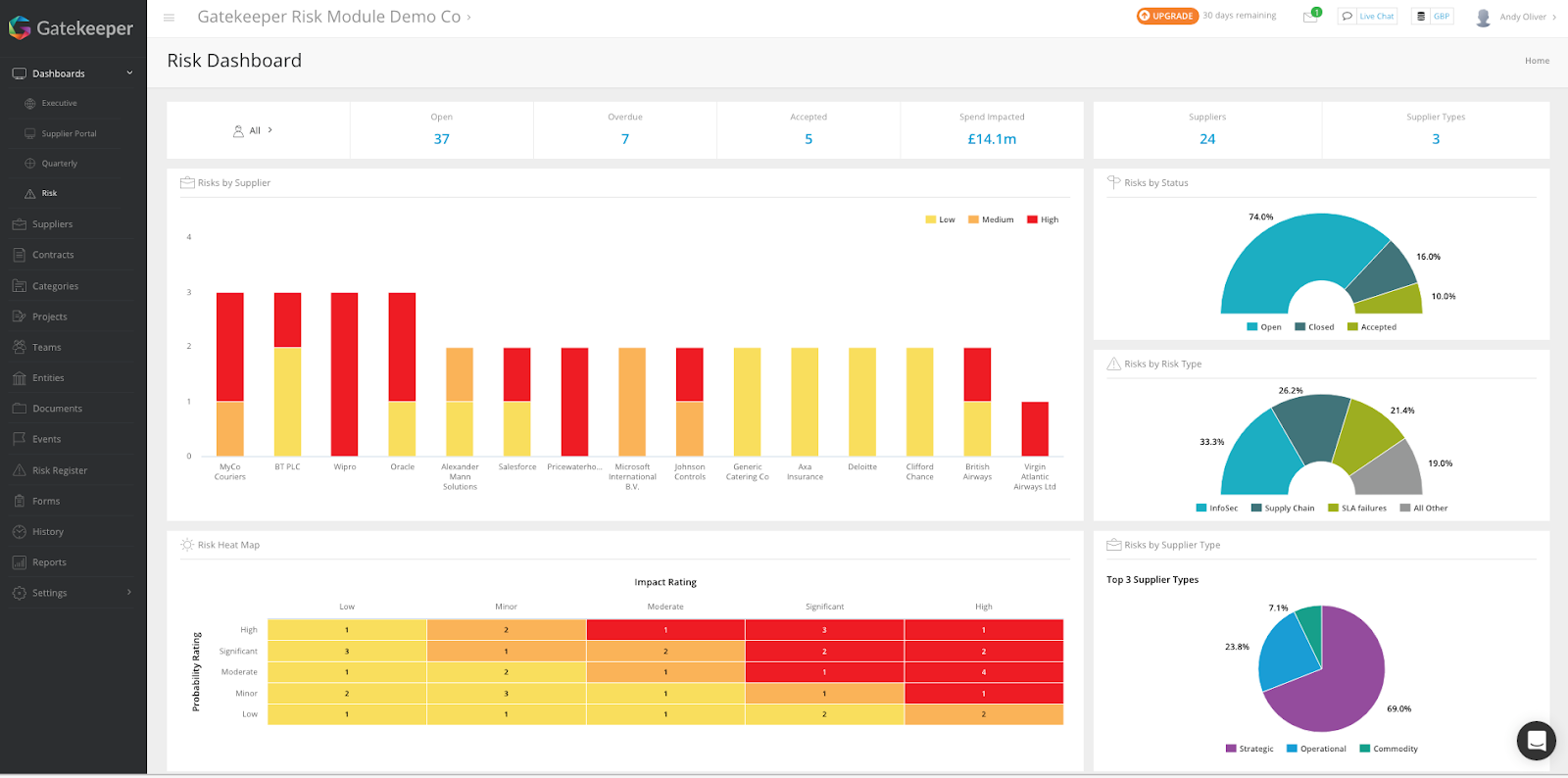Click the Wipro red bar
Screen dimensions: 1568x778
[x=345, y=374]
